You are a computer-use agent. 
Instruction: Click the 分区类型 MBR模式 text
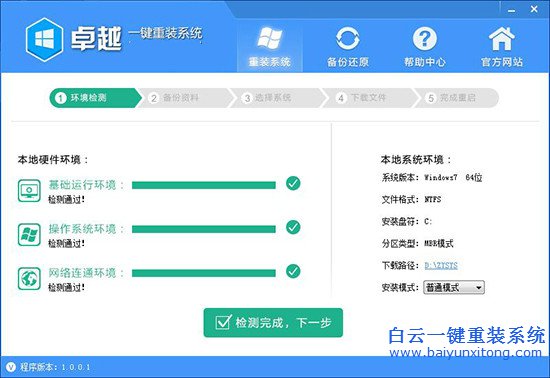click(417, 243)
